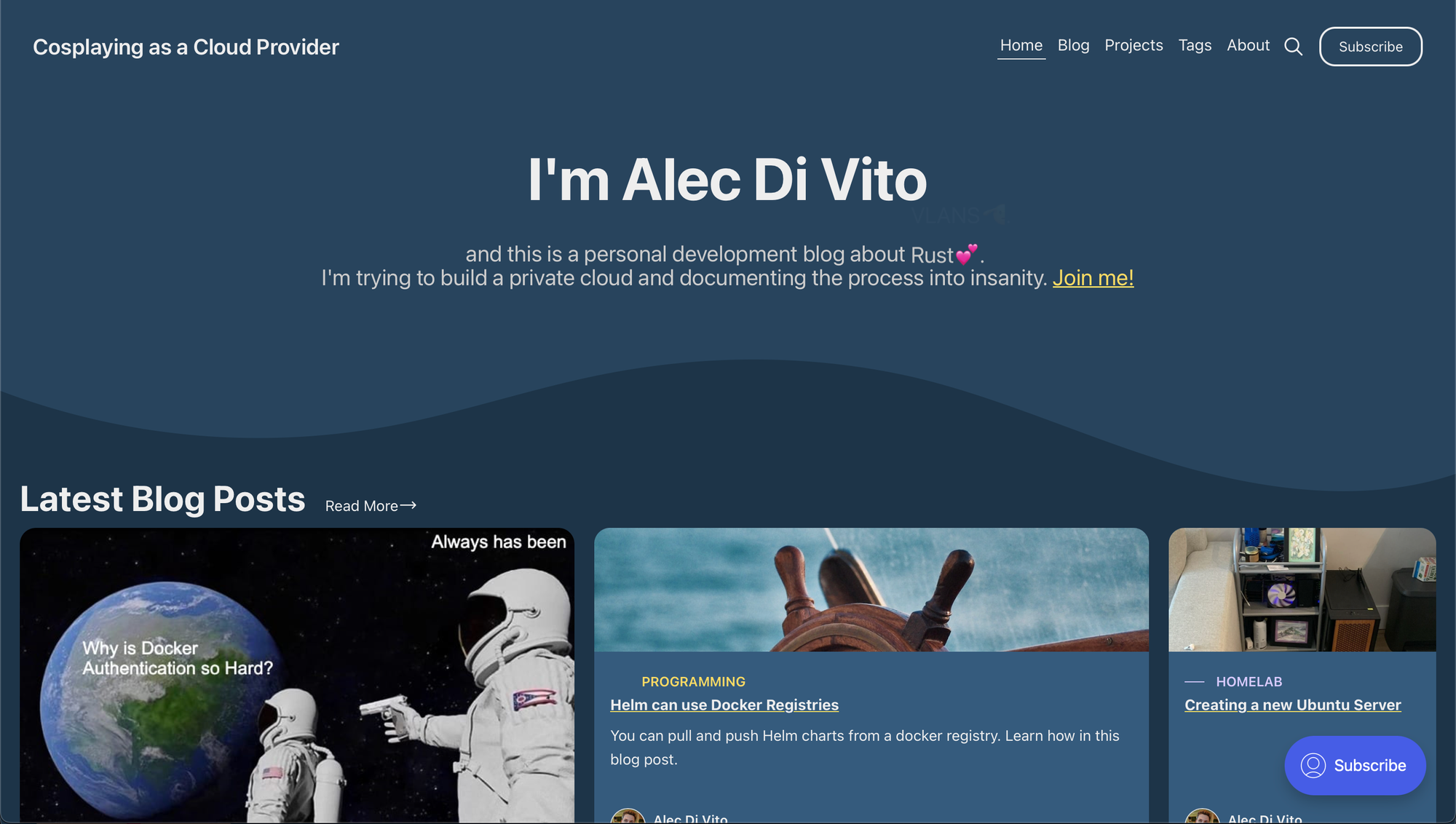
Task: Open the ship wheel post image
Action: 871,590
